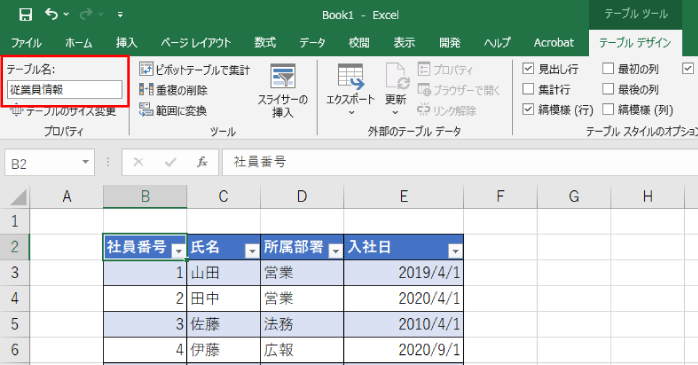The image size is (698, 365).
Task: Click the formula bar Cancel X icon
Action: 138,162
